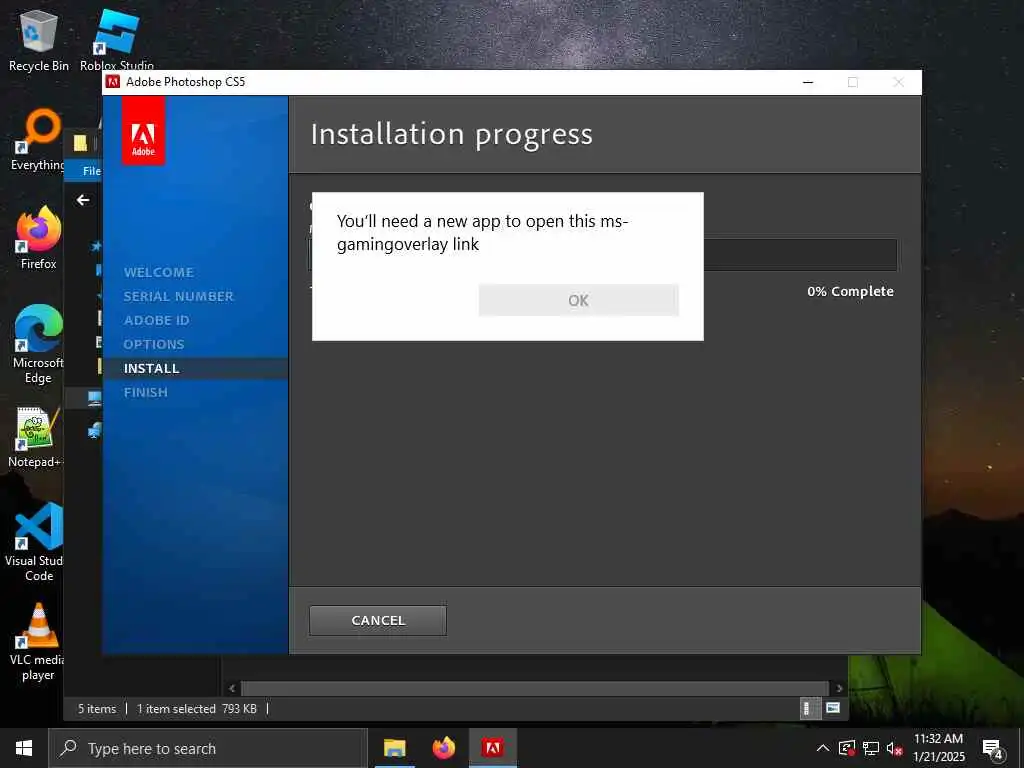Select the FINISH installer step
Image resolution: width=1024 pixels, height=768 pixels.
(146, 392)
